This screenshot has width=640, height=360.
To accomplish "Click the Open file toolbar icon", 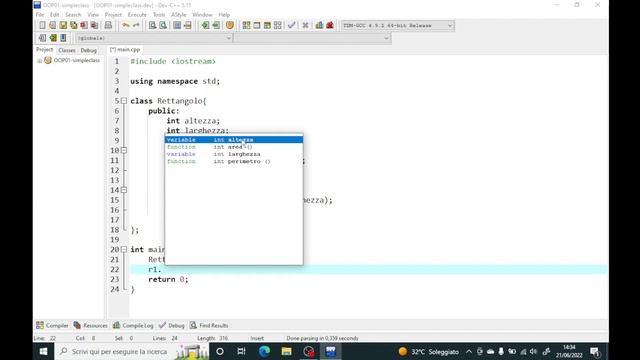I will (x=53, y=25).
